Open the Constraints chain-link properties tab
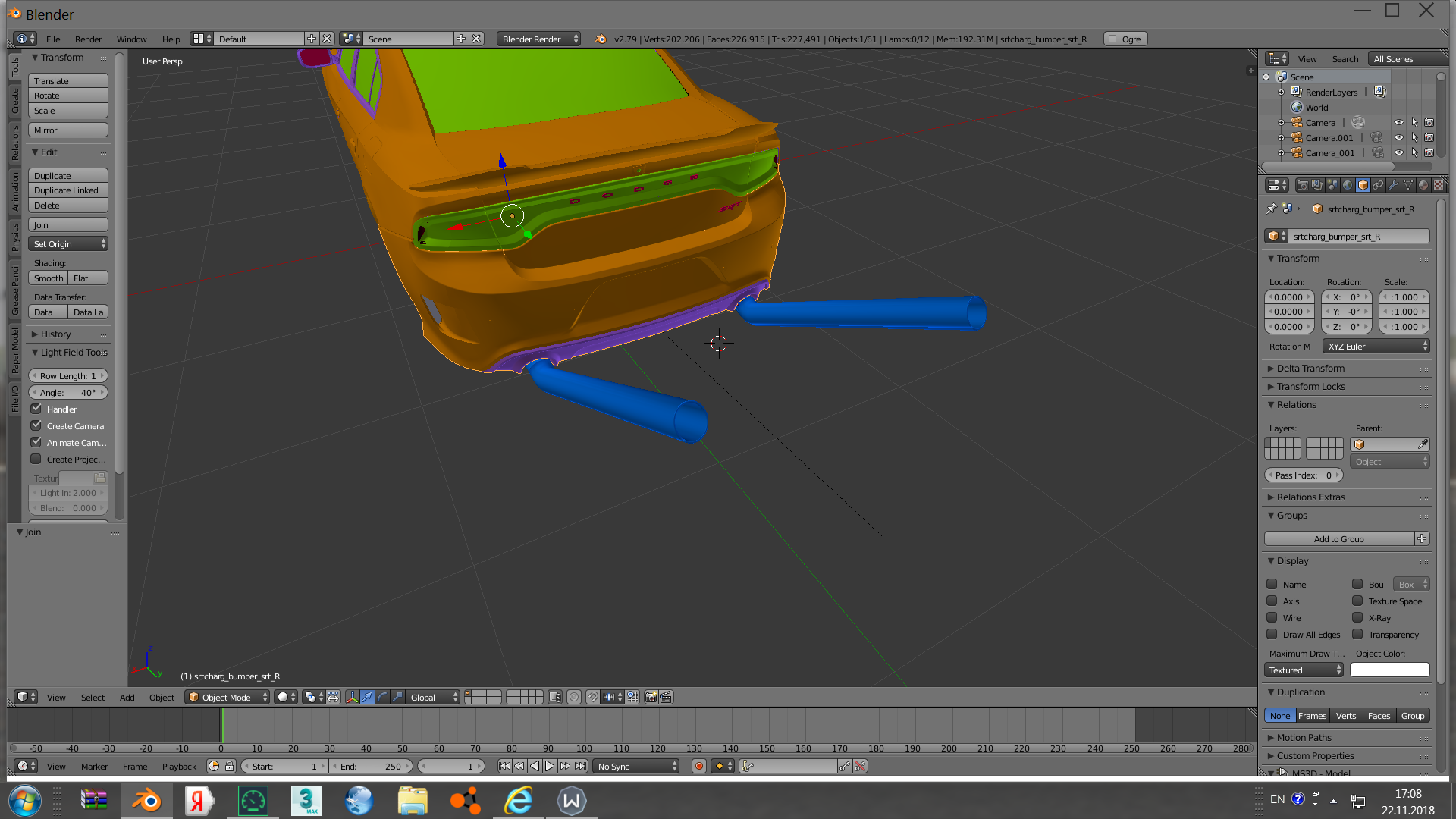 (1378, 185)
